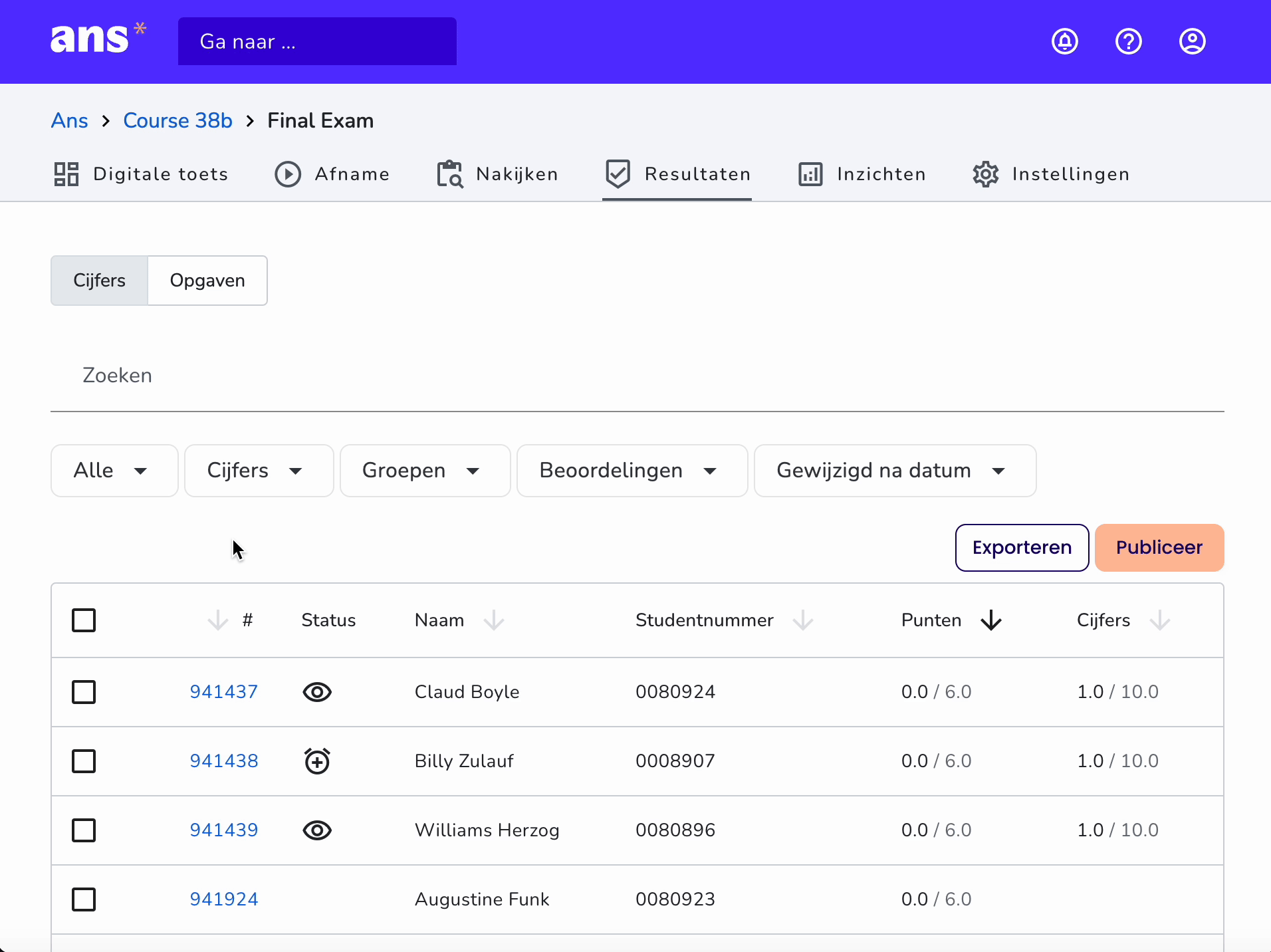Go to Course 38b breadcrumb link
Image resolution: width=1271 pixels, height=952 pixels.
point(178,121)
